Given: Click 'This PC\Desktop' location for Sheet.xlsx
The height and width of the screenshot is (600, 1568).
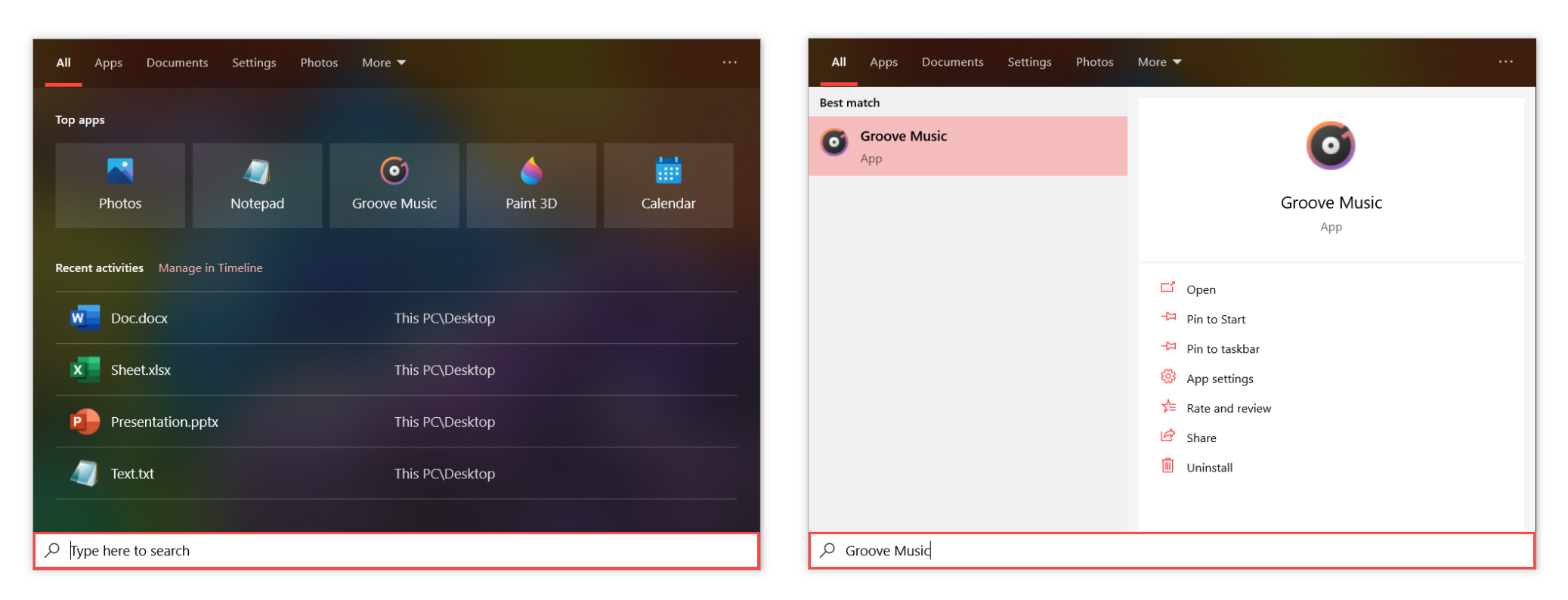Looking at the screenshot, I should tap(444, 370).
